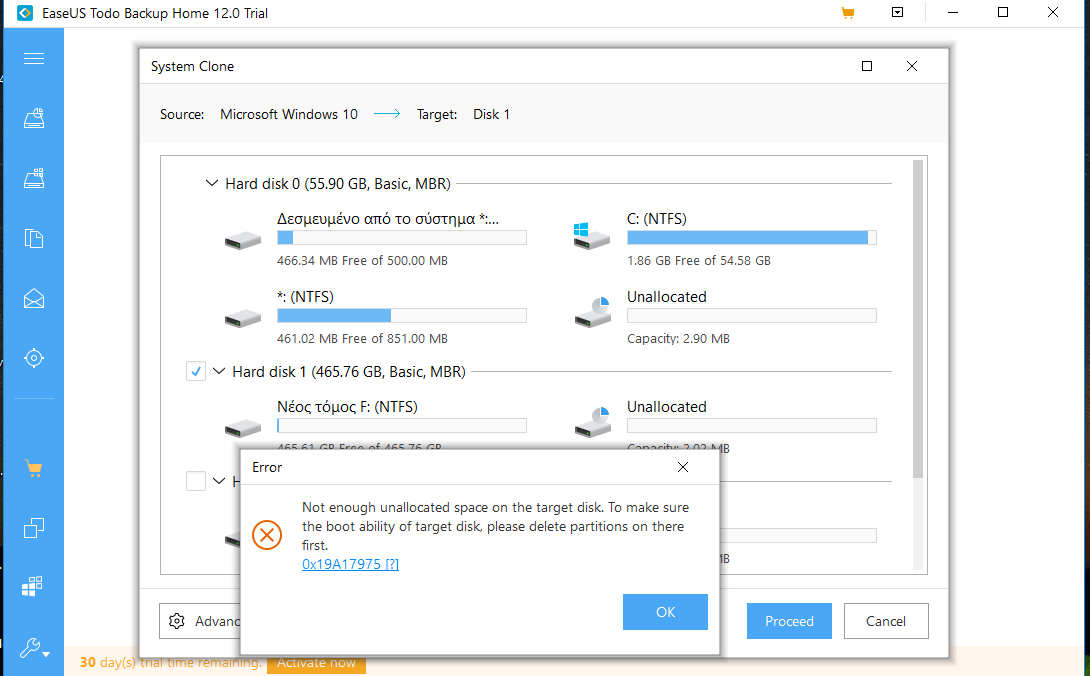Click the Advanced options gear icon
The image size is (1090, 676).
[x=177, y=621]
